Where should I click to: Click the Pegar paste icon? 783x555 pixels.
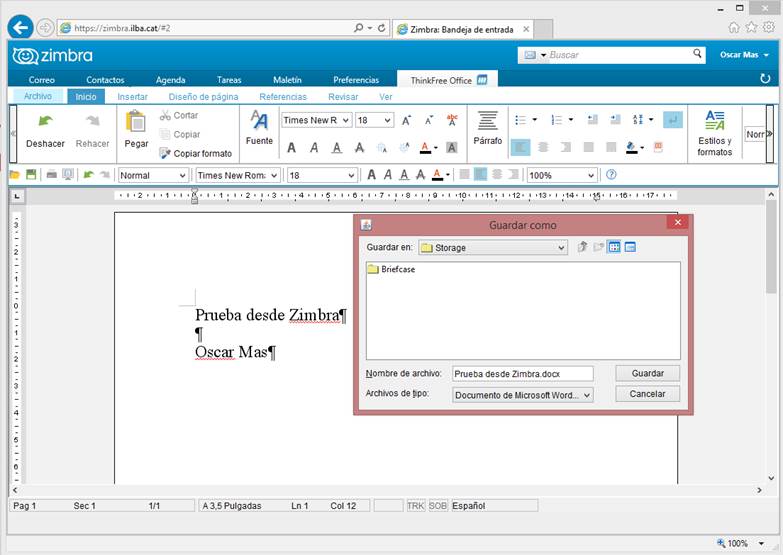136,122
